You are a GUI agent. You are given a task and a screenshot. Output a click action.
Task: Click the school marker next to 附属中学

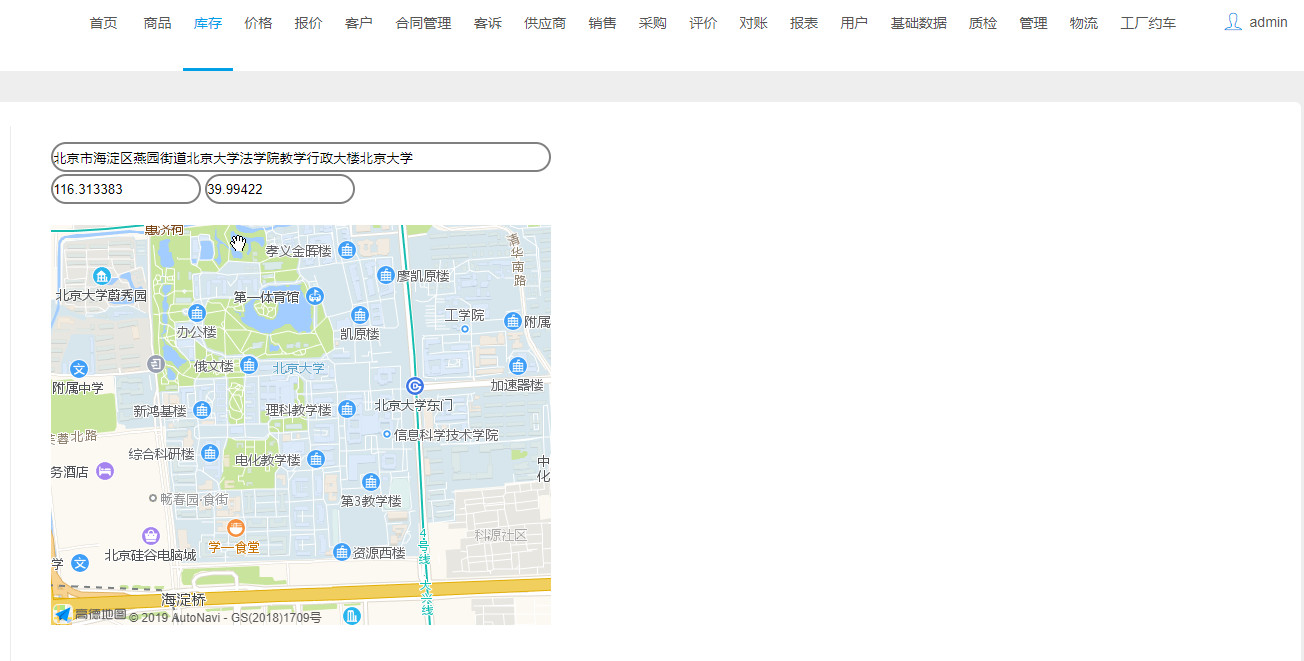pos(79,368)
